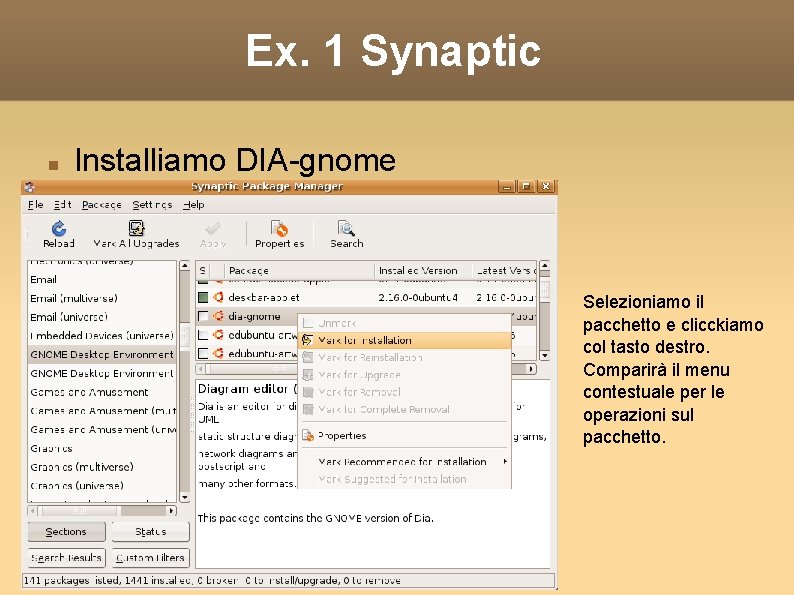Expand Mark Recommended for Installation submenu arrow
794x595 pixels.
point(504,461)
